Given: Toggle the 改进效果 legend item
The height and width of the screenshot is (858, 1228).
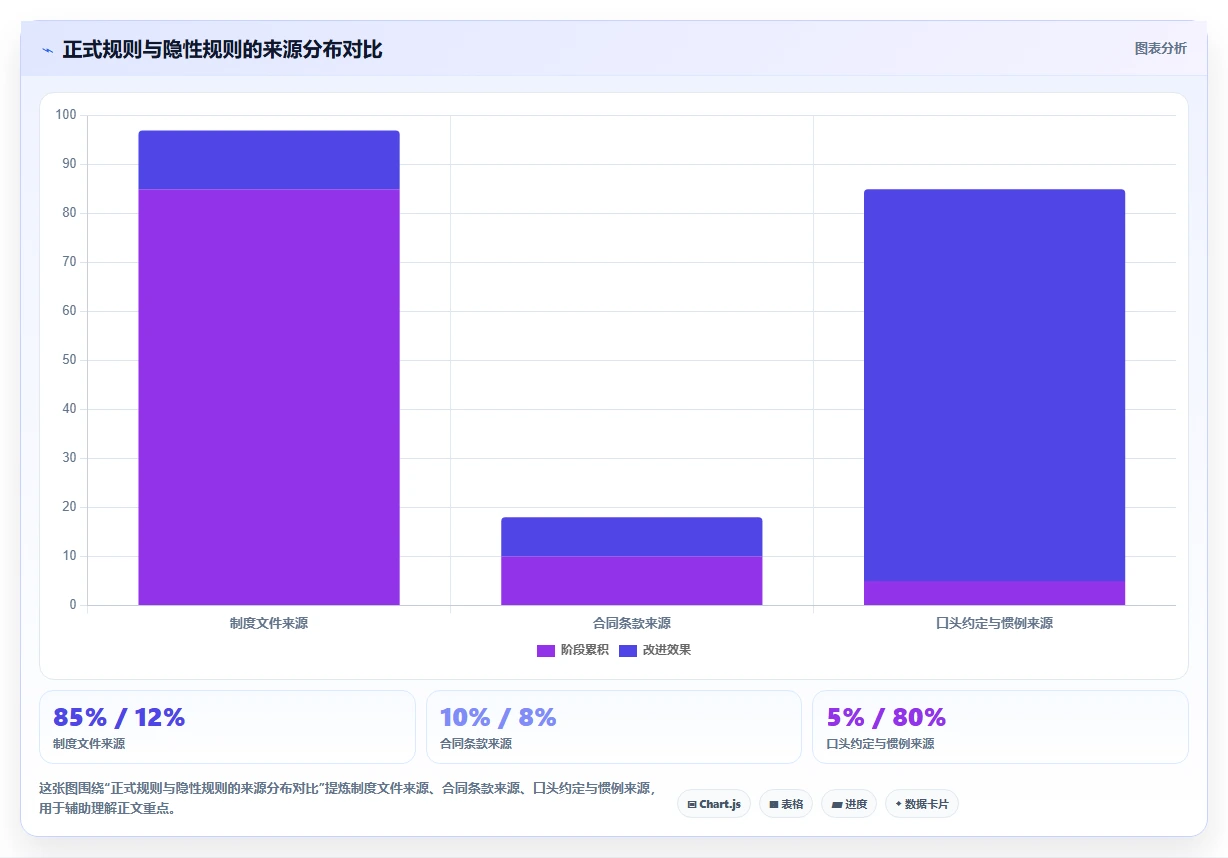Looking at the screenshot, I should [x=655, y=650].
